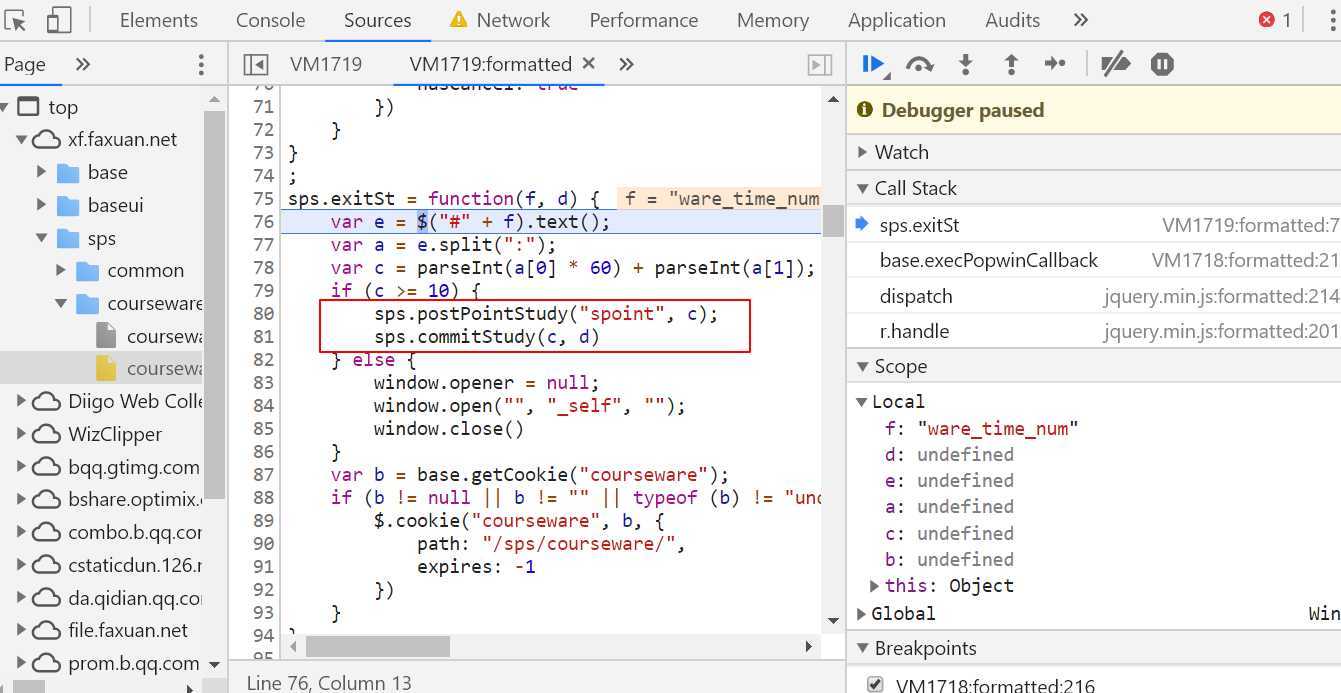Click the code editor vertical scrollbar thumb
The width and height of the screenshot is (1341, 693).
click(x=833, y=221)
